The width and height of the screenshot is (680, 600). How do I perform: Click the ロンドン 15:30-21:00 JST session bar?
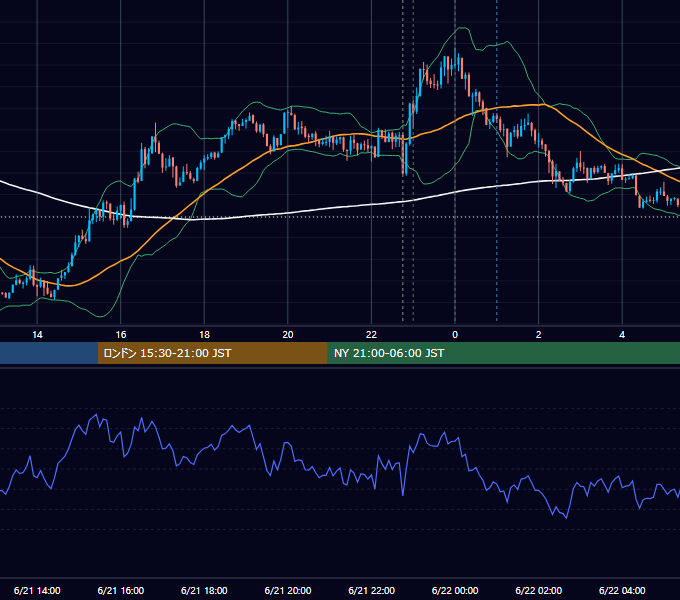point(212,353)
